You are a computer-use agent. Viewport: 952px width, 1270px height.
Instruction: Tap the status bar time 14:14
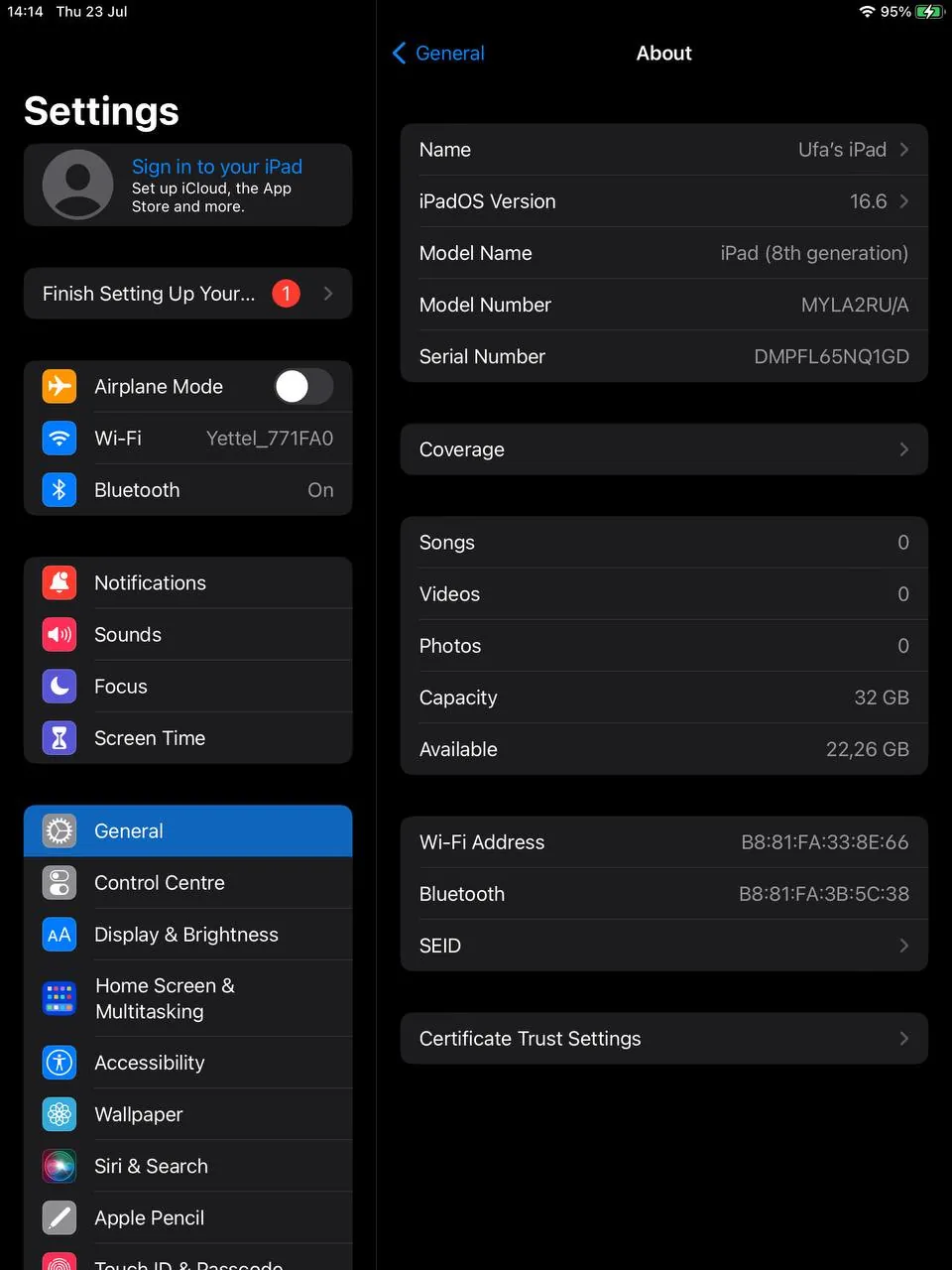pyautogui.click(x=26, y=12)
